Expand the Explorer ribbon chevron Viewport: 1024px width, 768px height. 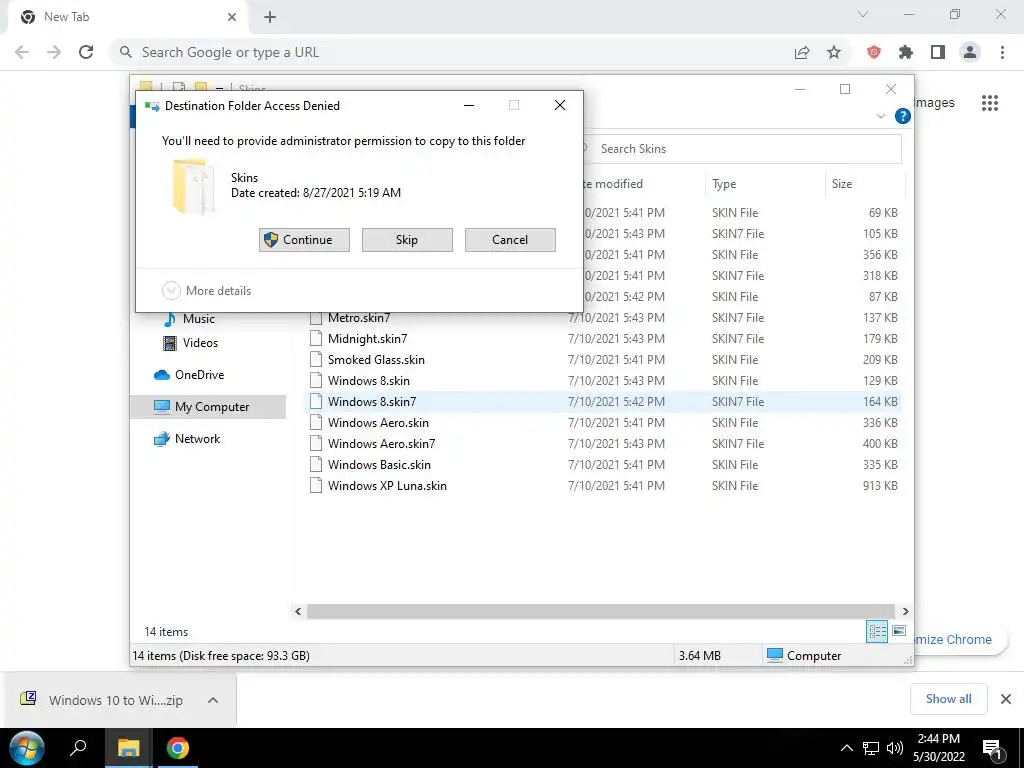pos(880,116)
